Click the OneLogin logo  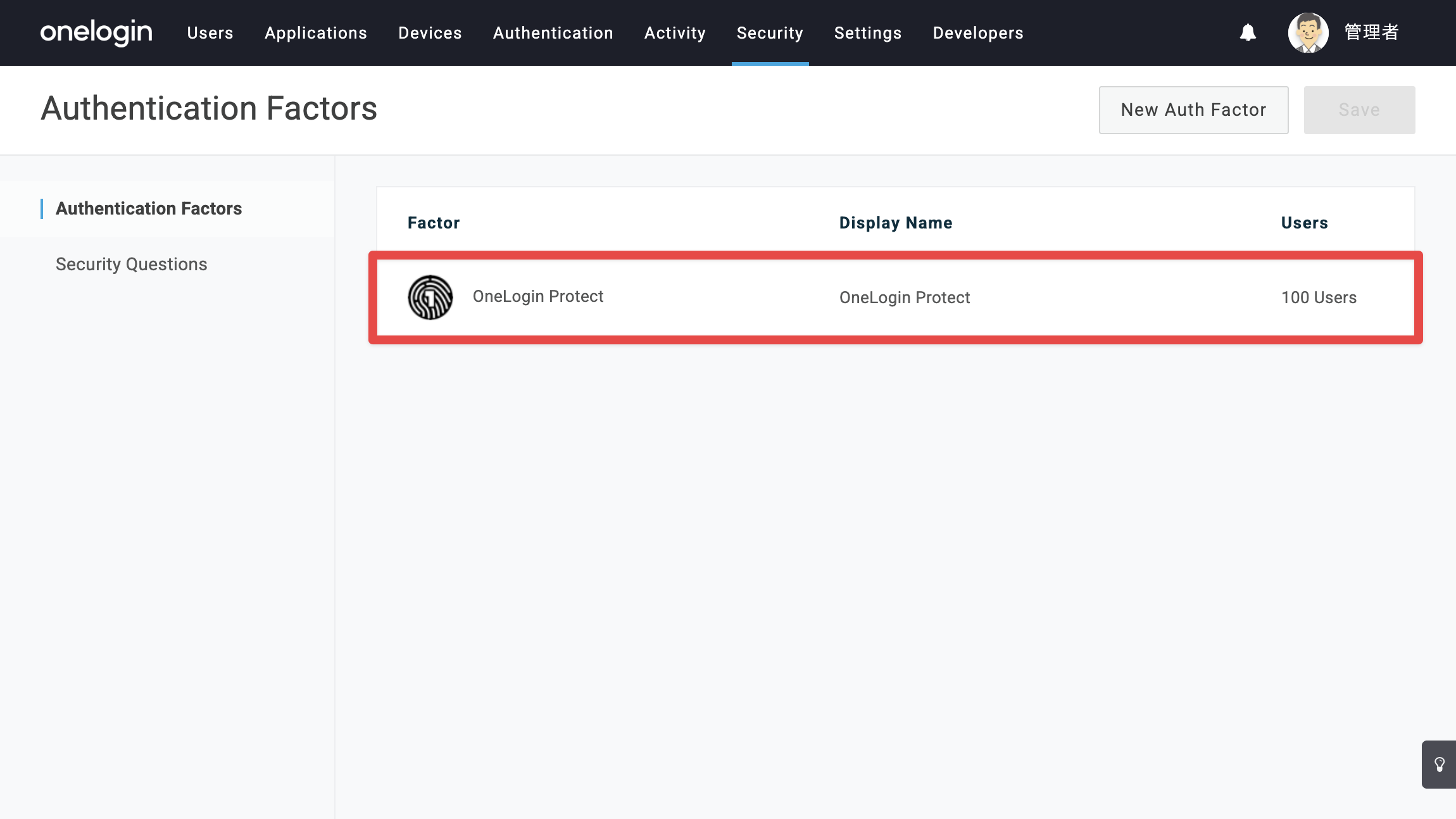pyautogui.click(x=96, y=32)
